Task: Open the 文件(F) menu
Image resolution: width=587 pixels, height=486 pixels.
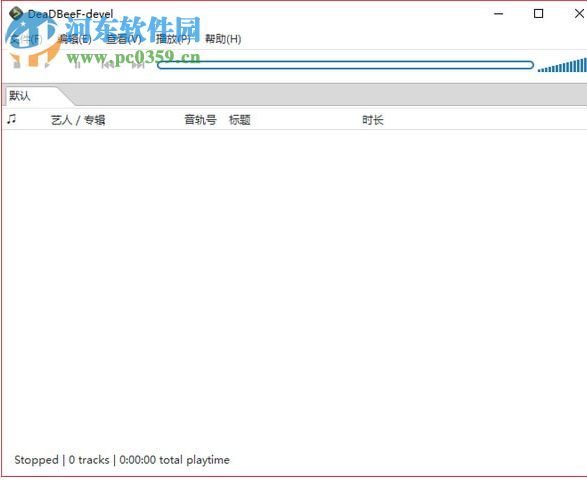Action: pos(25,39)
